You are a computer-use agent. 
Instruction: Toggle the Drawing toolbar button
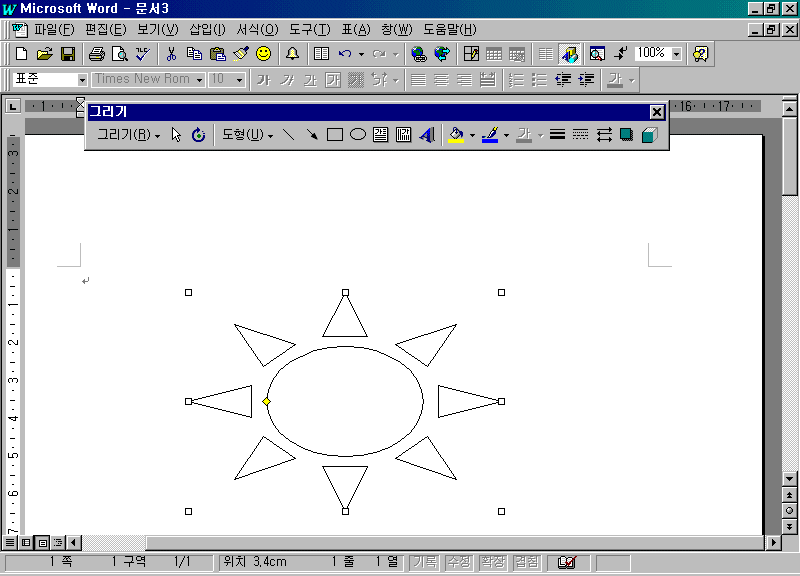(569, 54)
